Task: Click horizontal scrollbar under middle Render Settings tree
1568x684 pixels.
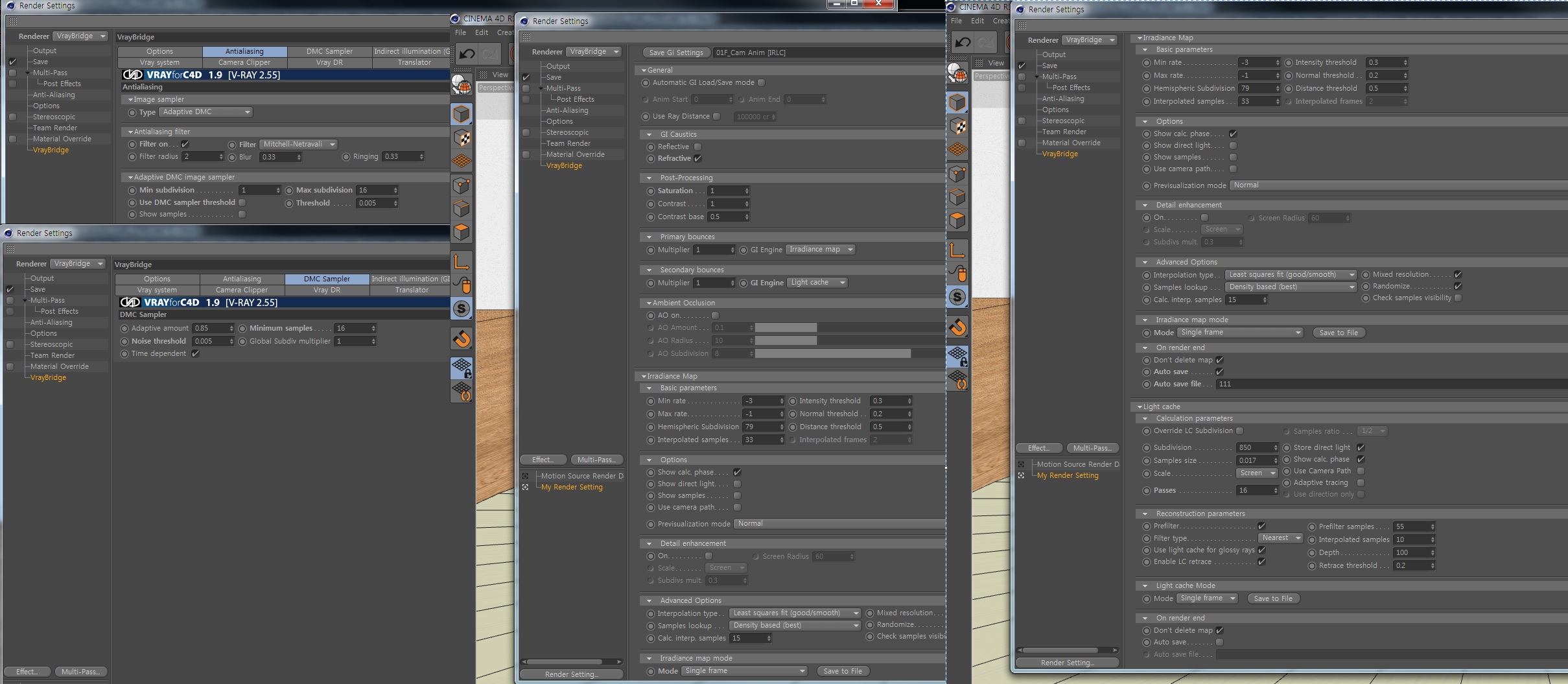Action: tap(572, 662)
